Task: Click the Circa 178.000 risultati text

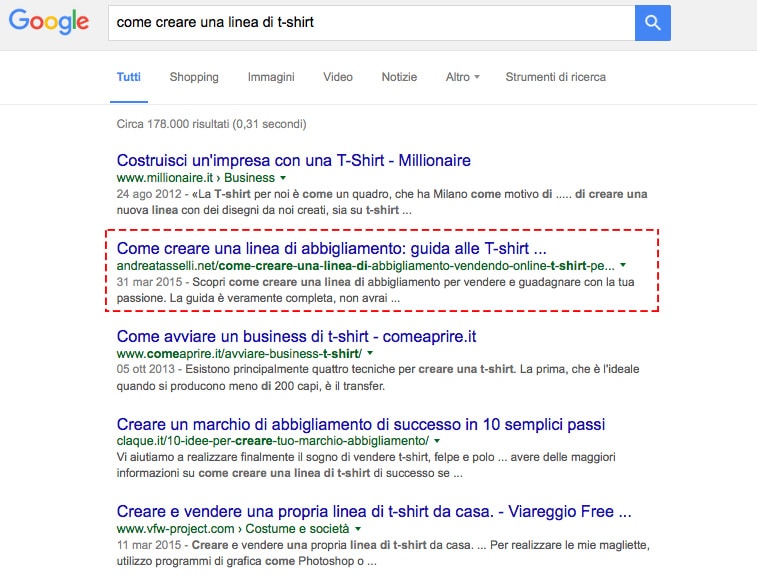Action: (211, 124)
